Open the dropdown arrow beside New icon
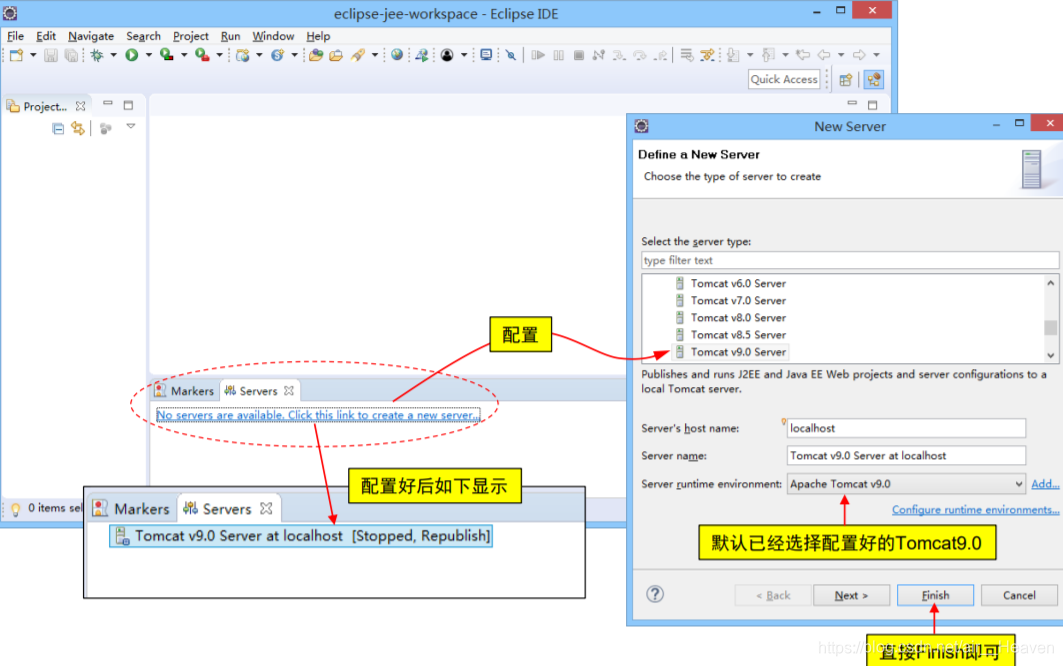The image size is (1063, 666). tap(33, 56)
